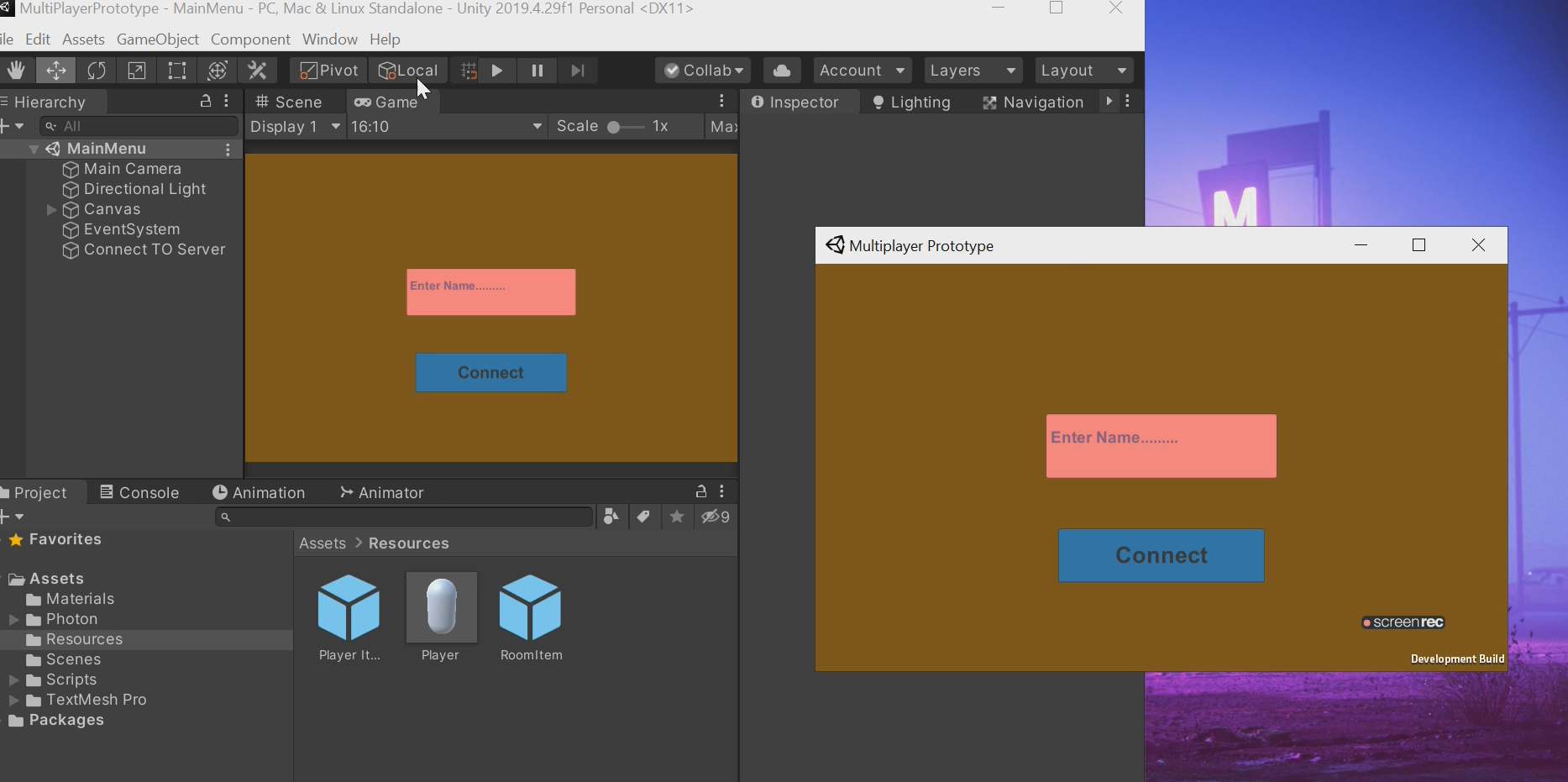1568x782 pixels.
Task: Open the 16:10 aspect ratio dropdown
Action: (x=446, y=127)
